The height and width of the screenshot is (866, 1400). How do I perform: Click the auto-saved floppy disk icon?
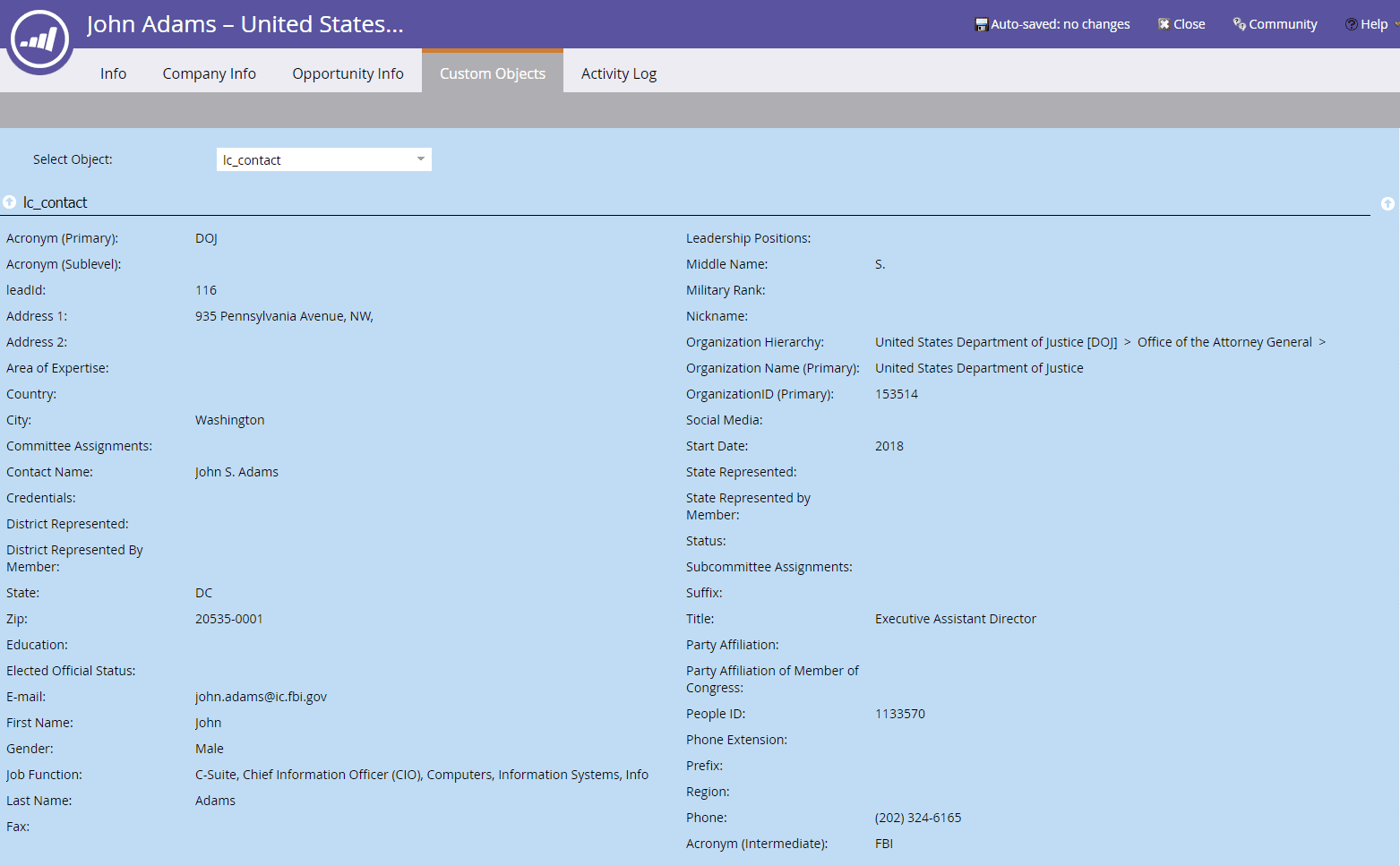[x=981, y=24]
